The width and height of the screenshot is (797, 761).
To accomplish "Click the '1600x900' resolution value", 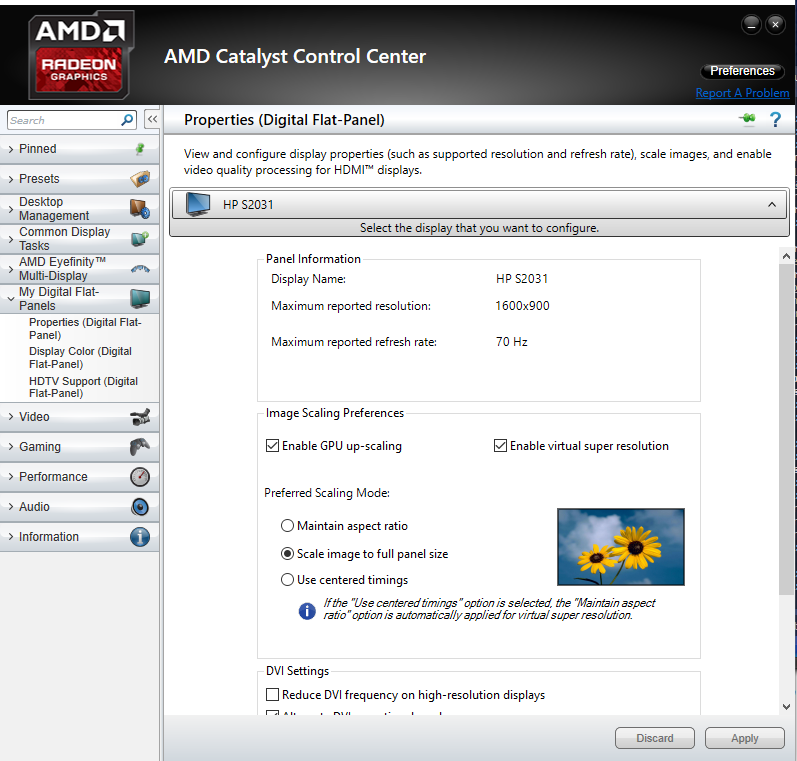I will point(523,306).
